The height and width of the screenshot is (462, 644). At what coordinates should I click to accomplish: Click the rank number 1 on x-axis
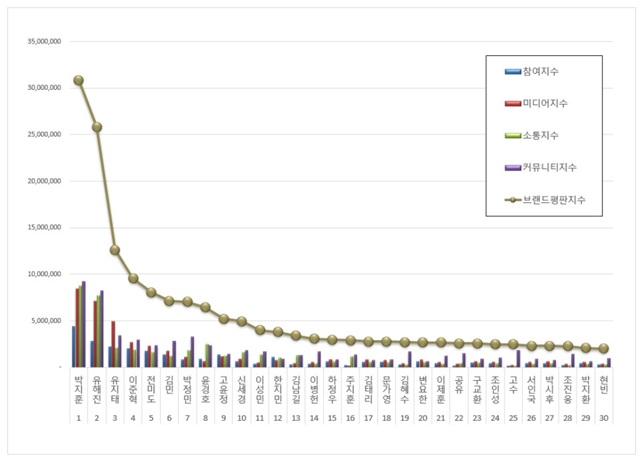[x=78, y=417]
